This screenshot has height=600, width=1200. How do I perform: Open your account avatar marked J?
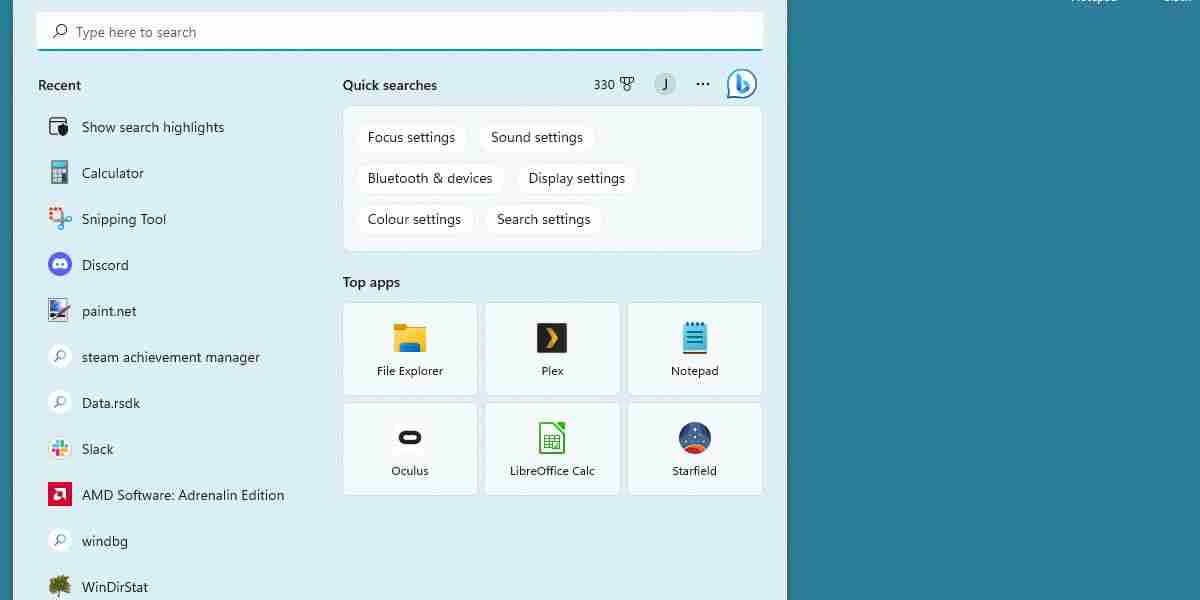click(x=664, y=84)
